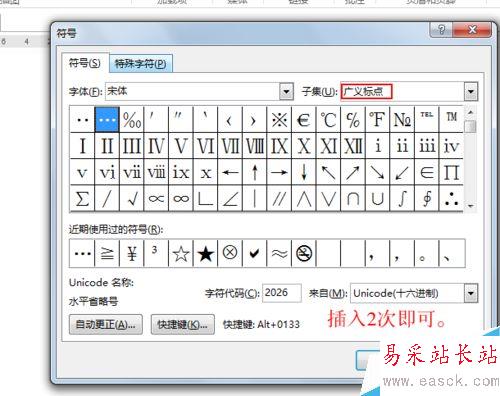Select the summation ∑ symbol
Viewport: 500px width, 396px height.
82,198
